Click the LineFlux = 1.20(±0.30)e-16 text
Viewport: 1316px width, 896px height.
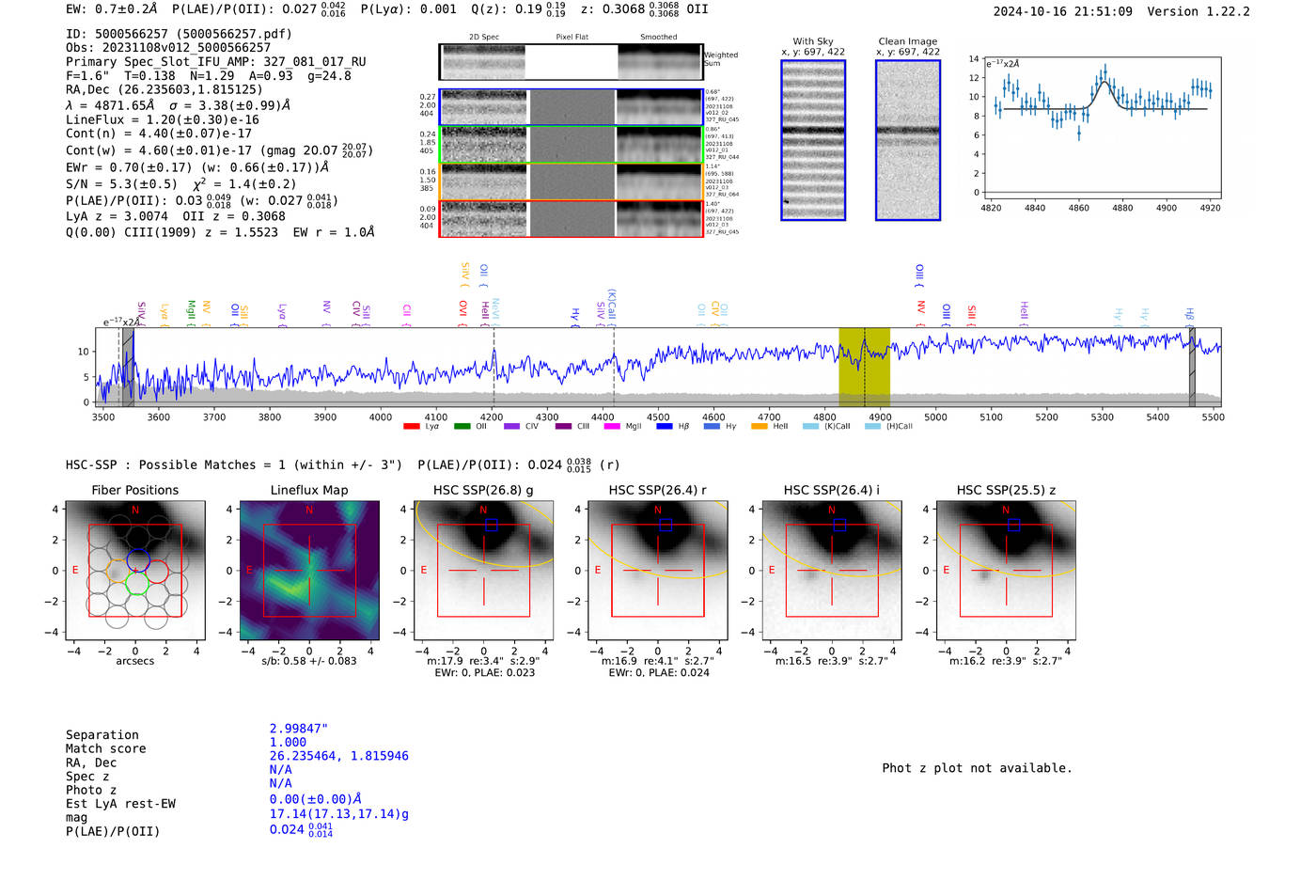point(163,120)
